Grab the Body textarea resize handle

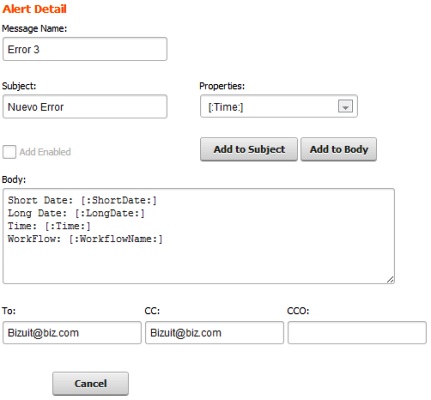point(390,280)
